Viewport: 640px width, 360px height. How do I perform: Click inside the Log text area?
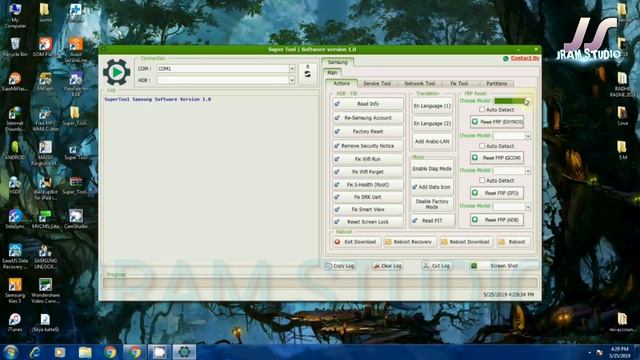point(210,180)
